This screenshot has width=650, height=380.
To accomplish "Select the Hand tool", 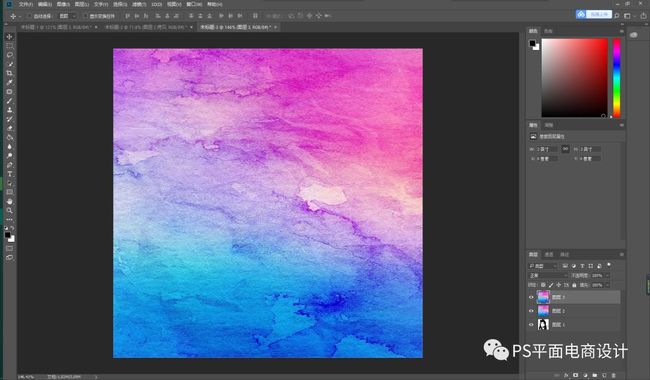I will click(x=10, y=201).
